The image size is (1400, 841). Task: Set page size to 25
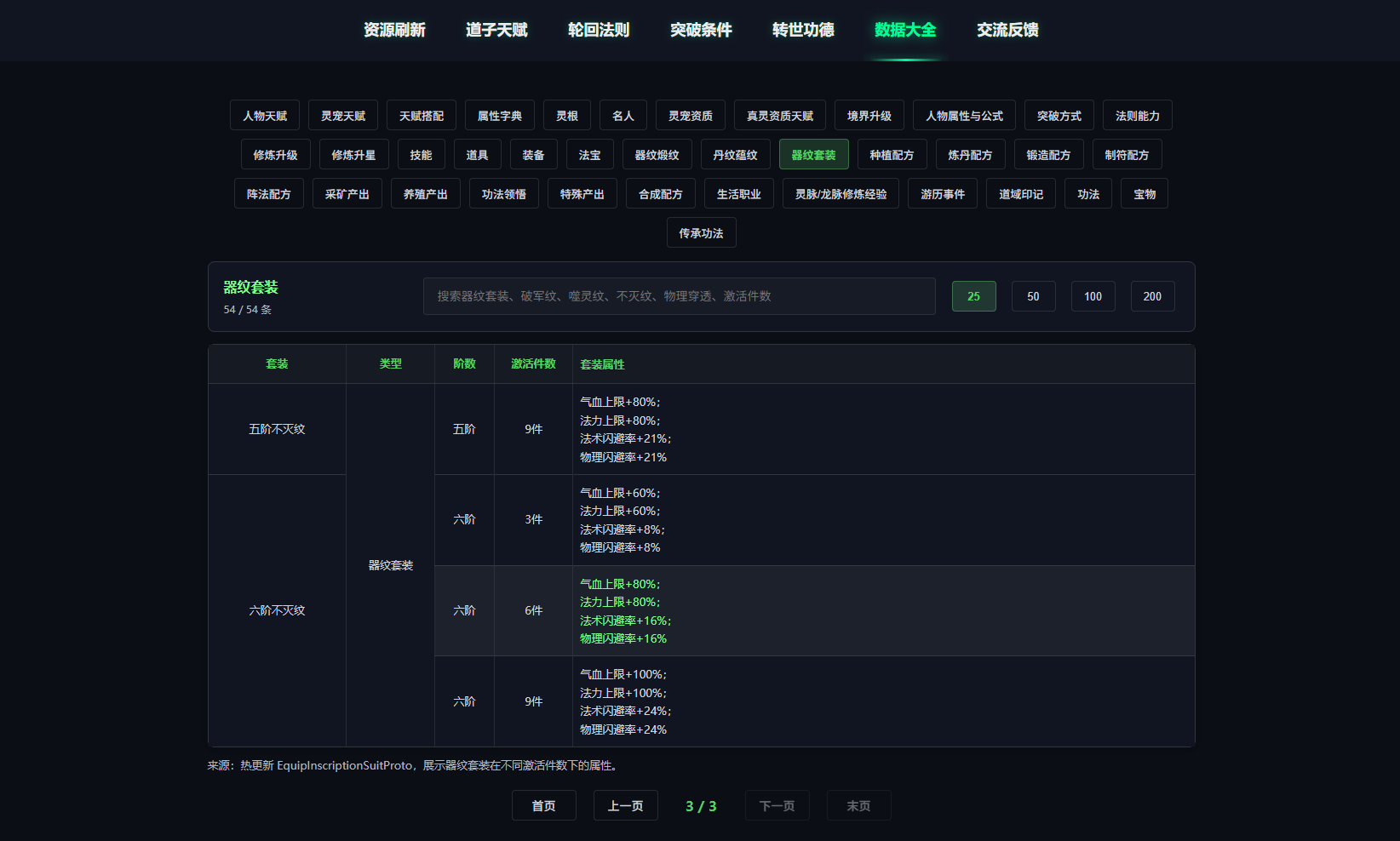(x=974, y=296)
